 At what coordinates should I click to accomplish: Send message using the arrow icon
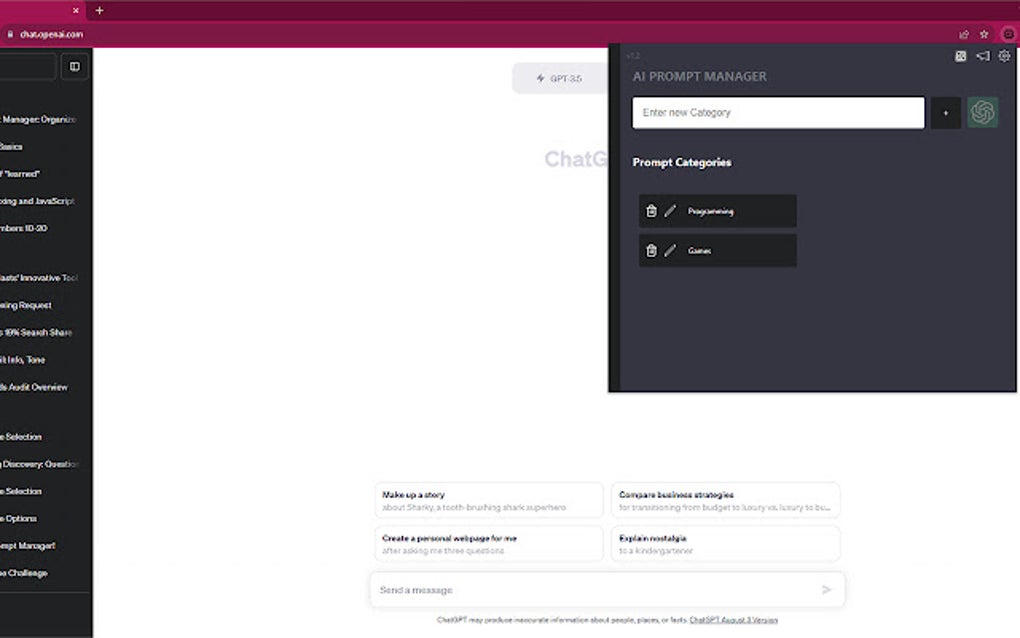(827, 590)
